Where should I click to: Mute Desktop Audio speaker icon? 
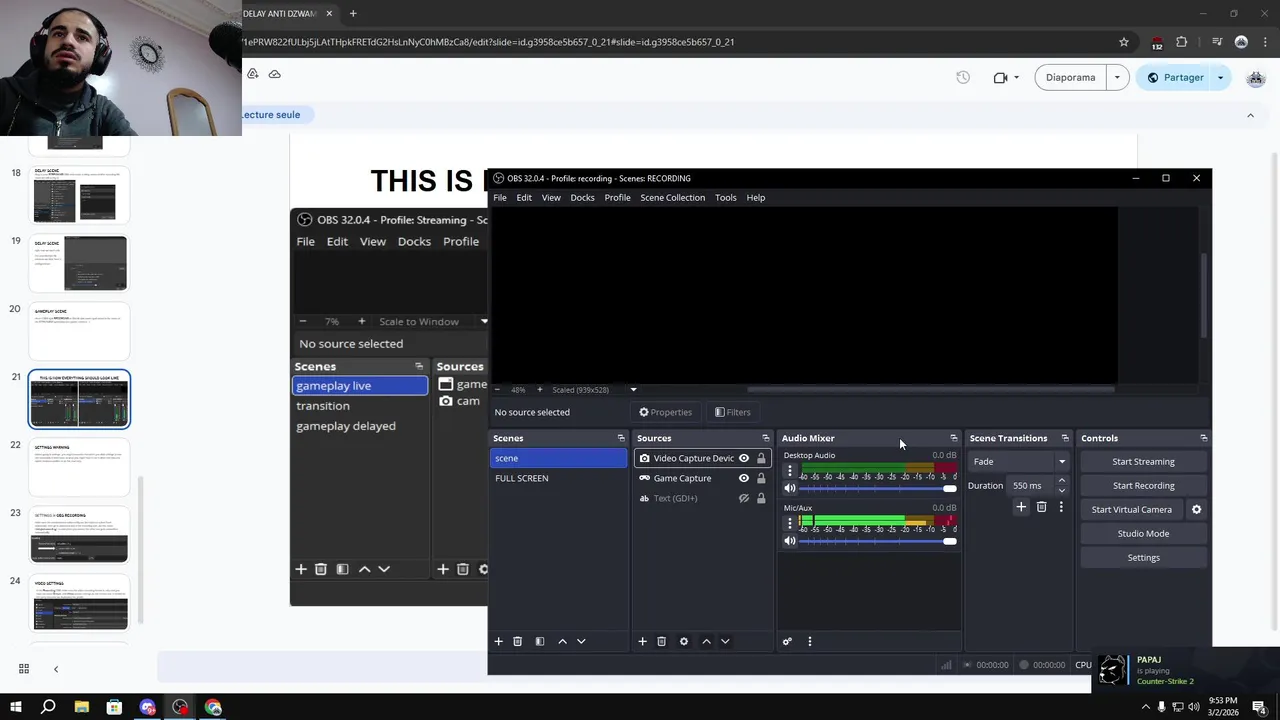tap(790, 488)
